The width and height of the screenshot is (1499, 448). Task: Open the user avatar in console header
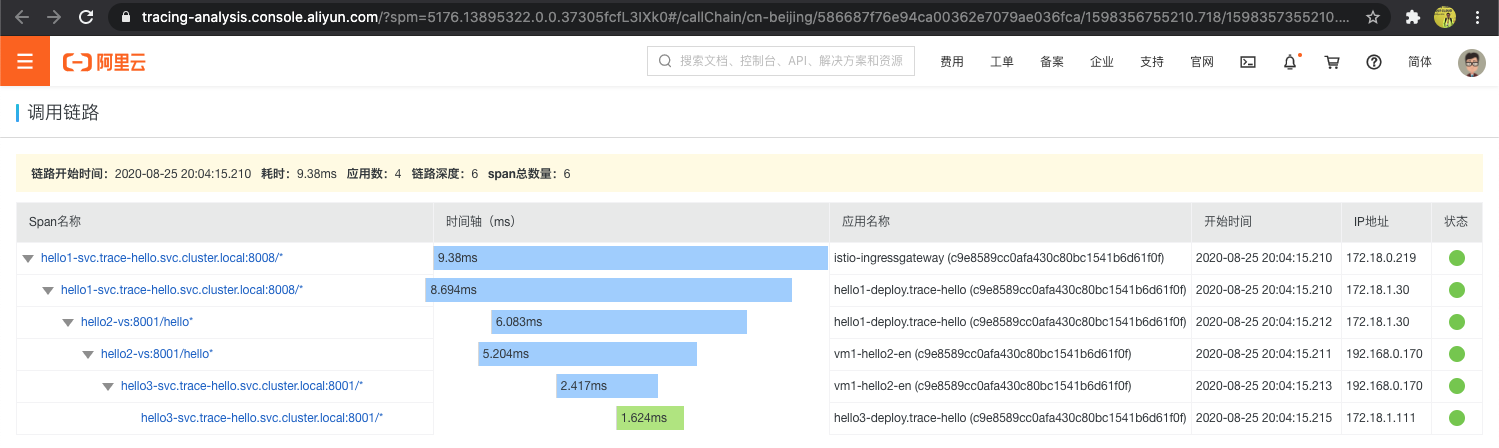click(x=1472, y=62)
